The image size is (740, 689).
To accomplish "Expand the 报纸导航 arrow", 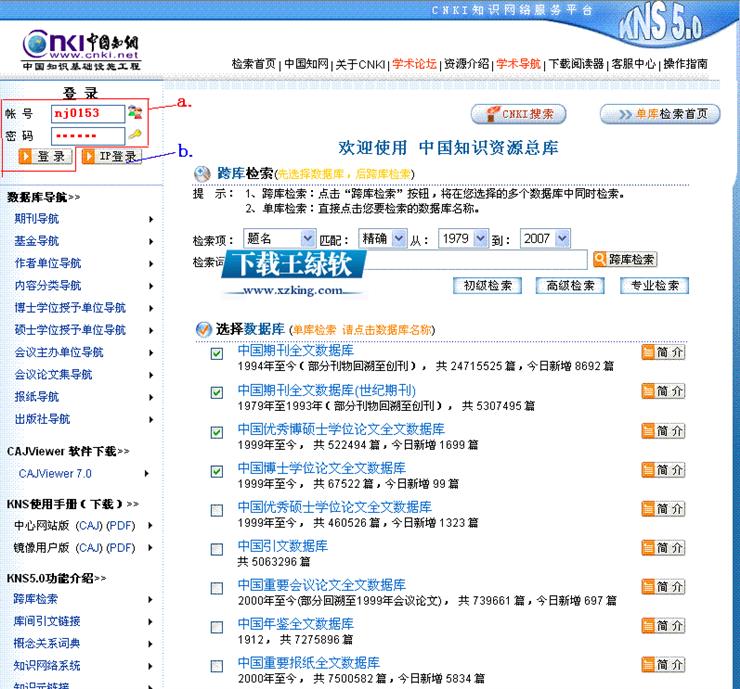I will click(x=151, y=397).
